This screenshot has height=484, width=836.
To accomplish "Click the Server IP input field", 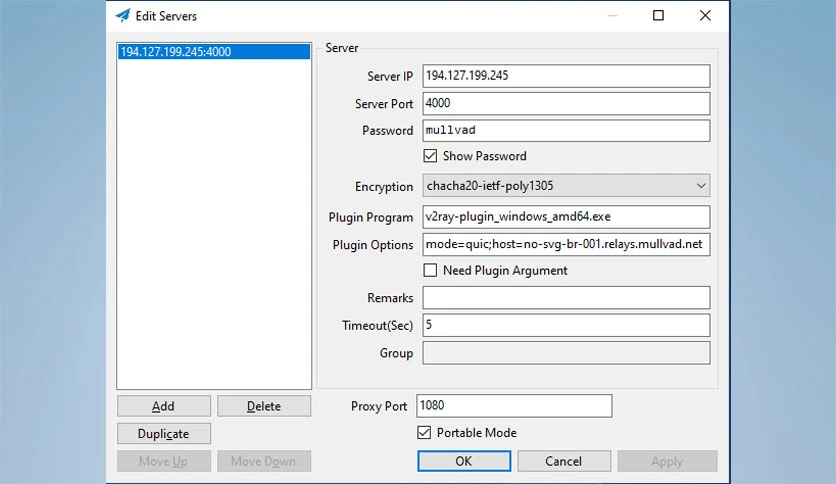I will tap(566, 76).
